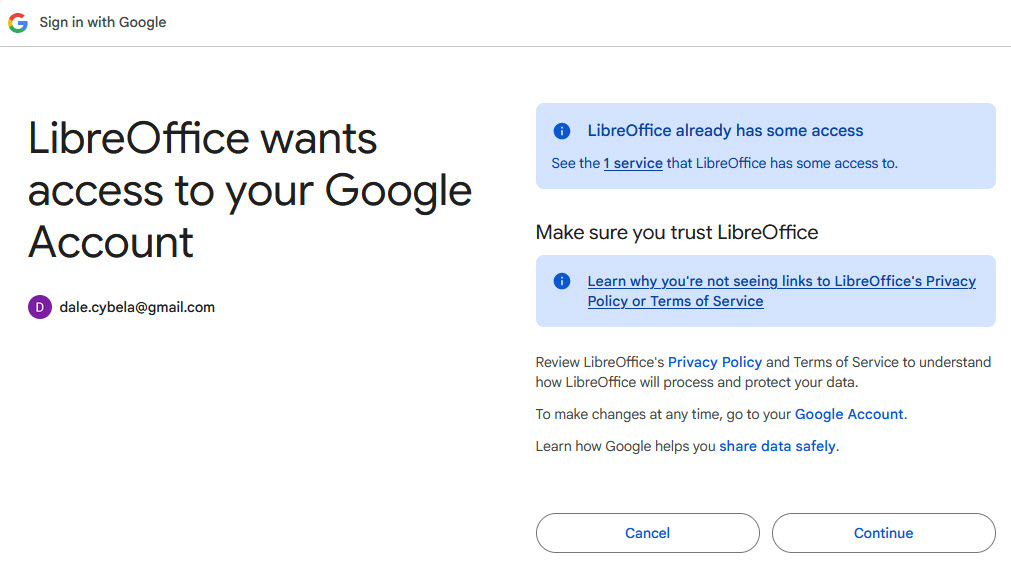Click the purple D account avatar
The height and width of the screenshot is (569, 1011).
(x=39, y=307)
